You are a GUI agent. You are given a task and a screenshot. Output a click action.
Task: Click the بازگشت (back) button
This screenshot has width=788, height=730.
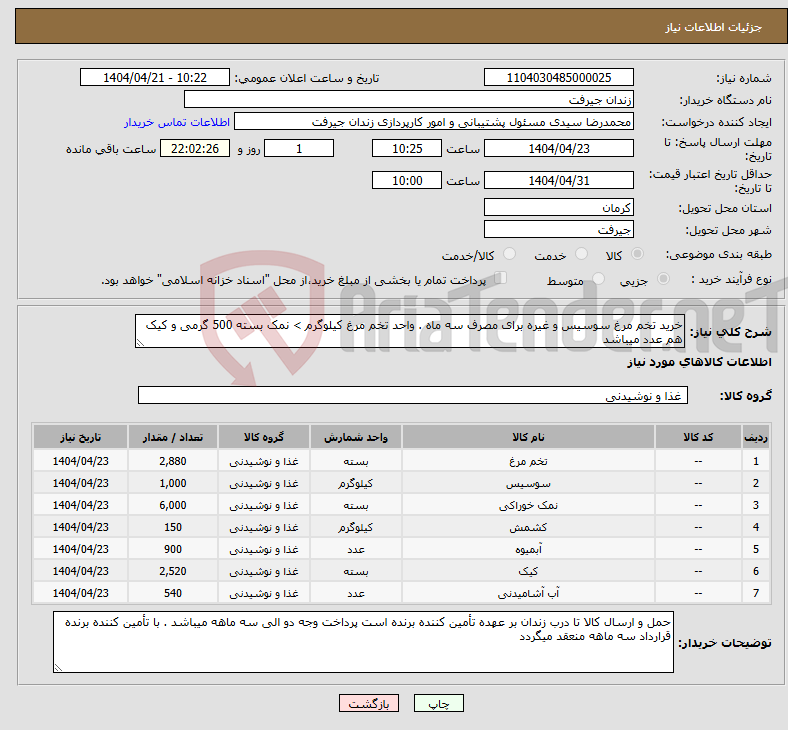[369, 703]
